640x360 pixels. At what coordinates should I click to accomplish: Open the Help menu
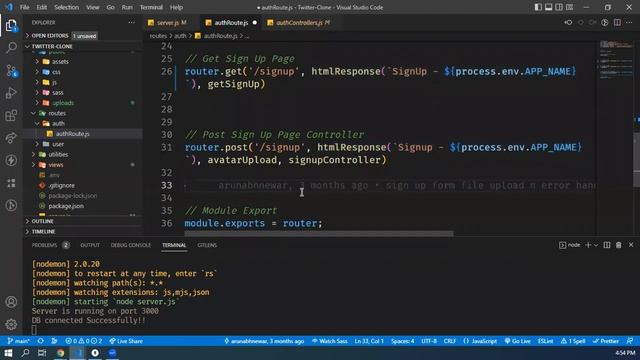click(176, 7)
